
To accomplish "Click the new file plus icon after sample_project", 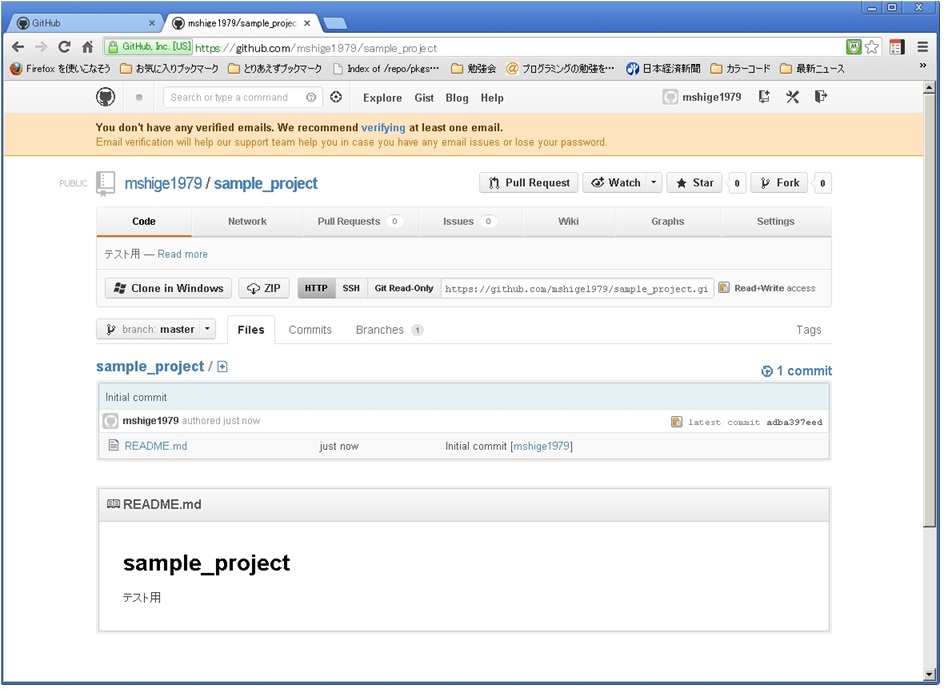I will (223, 367).
